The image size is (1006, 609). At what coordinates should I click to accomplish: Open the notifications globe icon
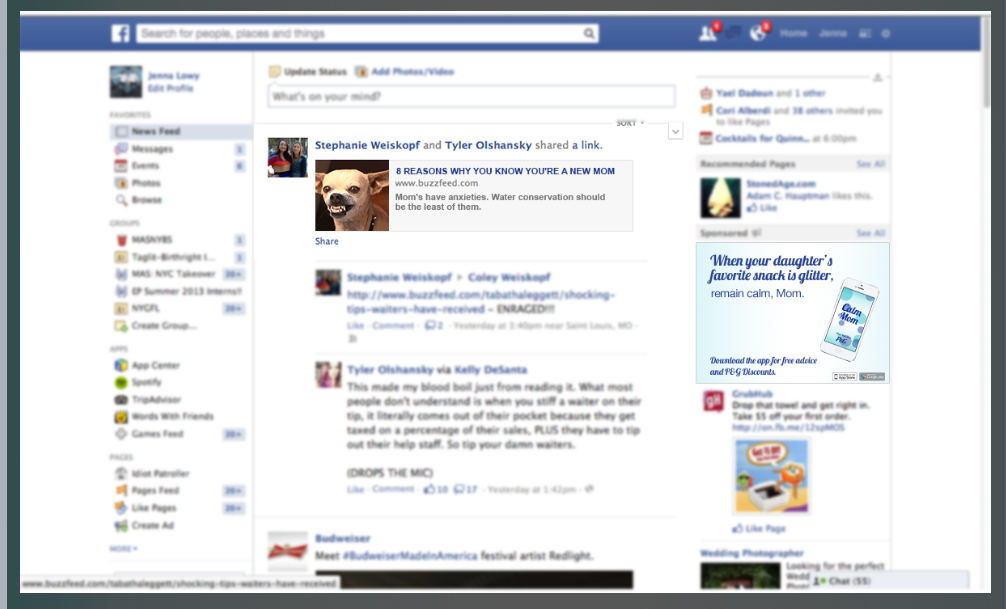[757, 33]
